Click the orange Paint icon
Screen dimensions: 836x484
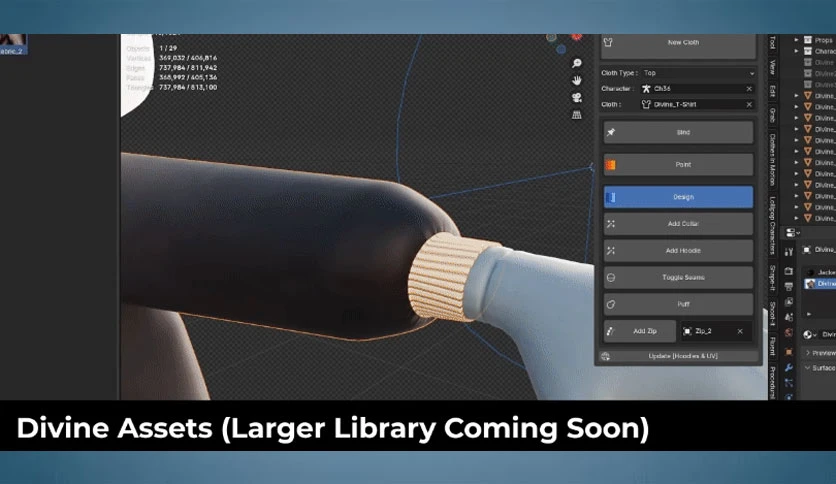[610, 165]
